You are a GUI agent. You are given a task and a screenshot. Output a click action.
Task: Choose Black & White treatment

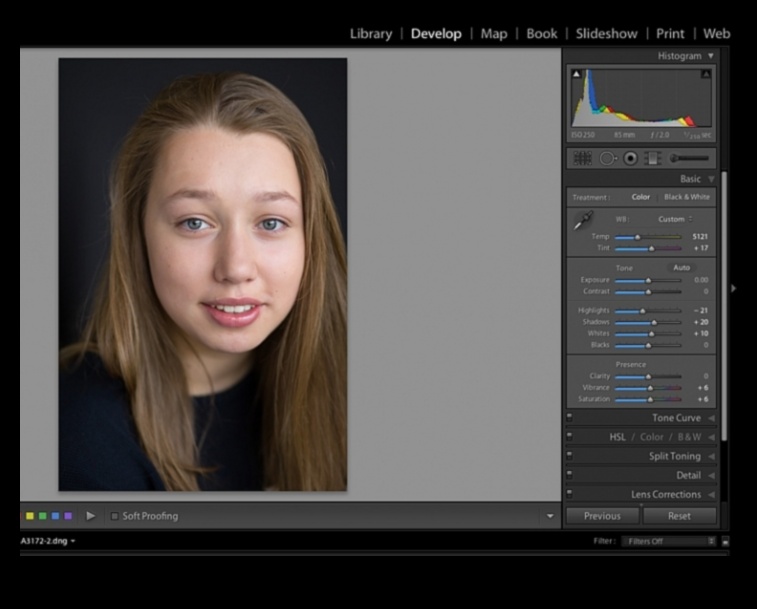tap(687, 197)
